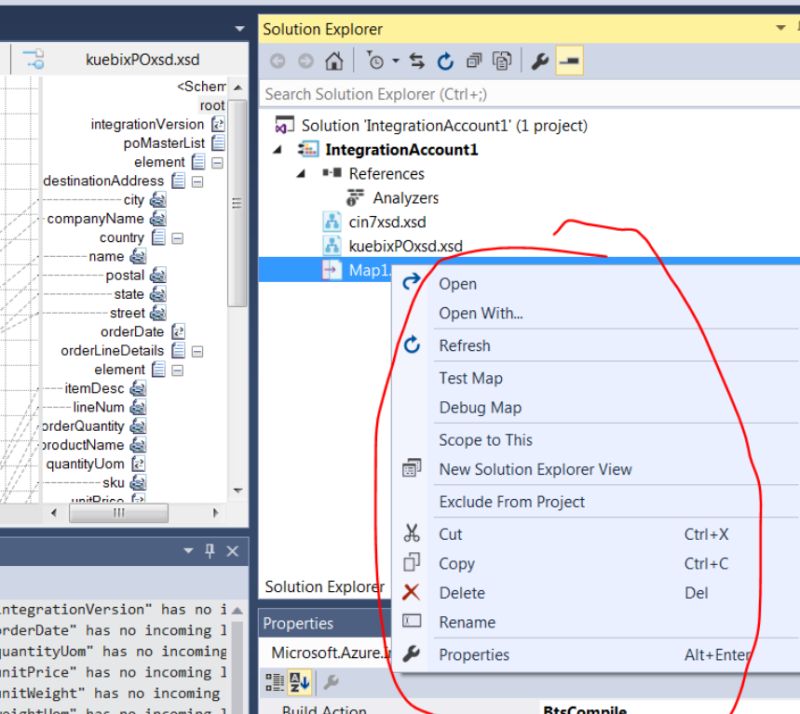This screenshot has width=800, height=714.
Task: Choose Refresh in the context menu
Action: pos(464,346)
